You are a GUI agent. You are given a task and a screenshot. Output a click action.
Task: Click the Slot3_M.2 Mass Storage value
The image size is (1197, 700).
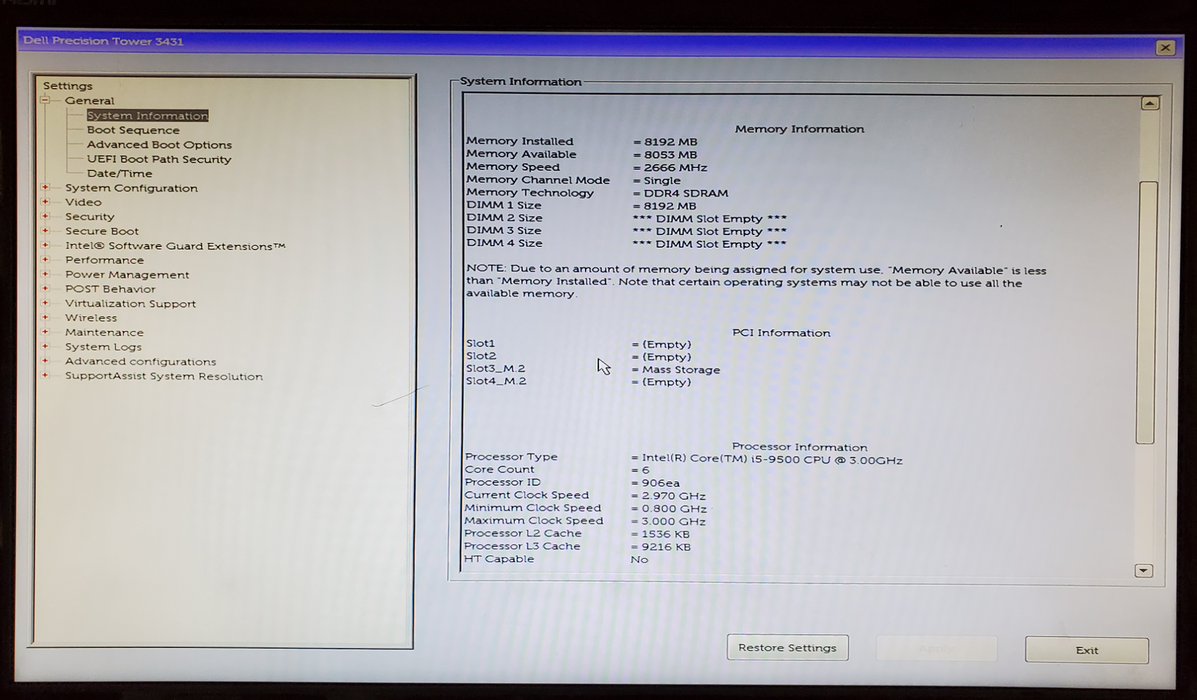click(x=676, y=369)
